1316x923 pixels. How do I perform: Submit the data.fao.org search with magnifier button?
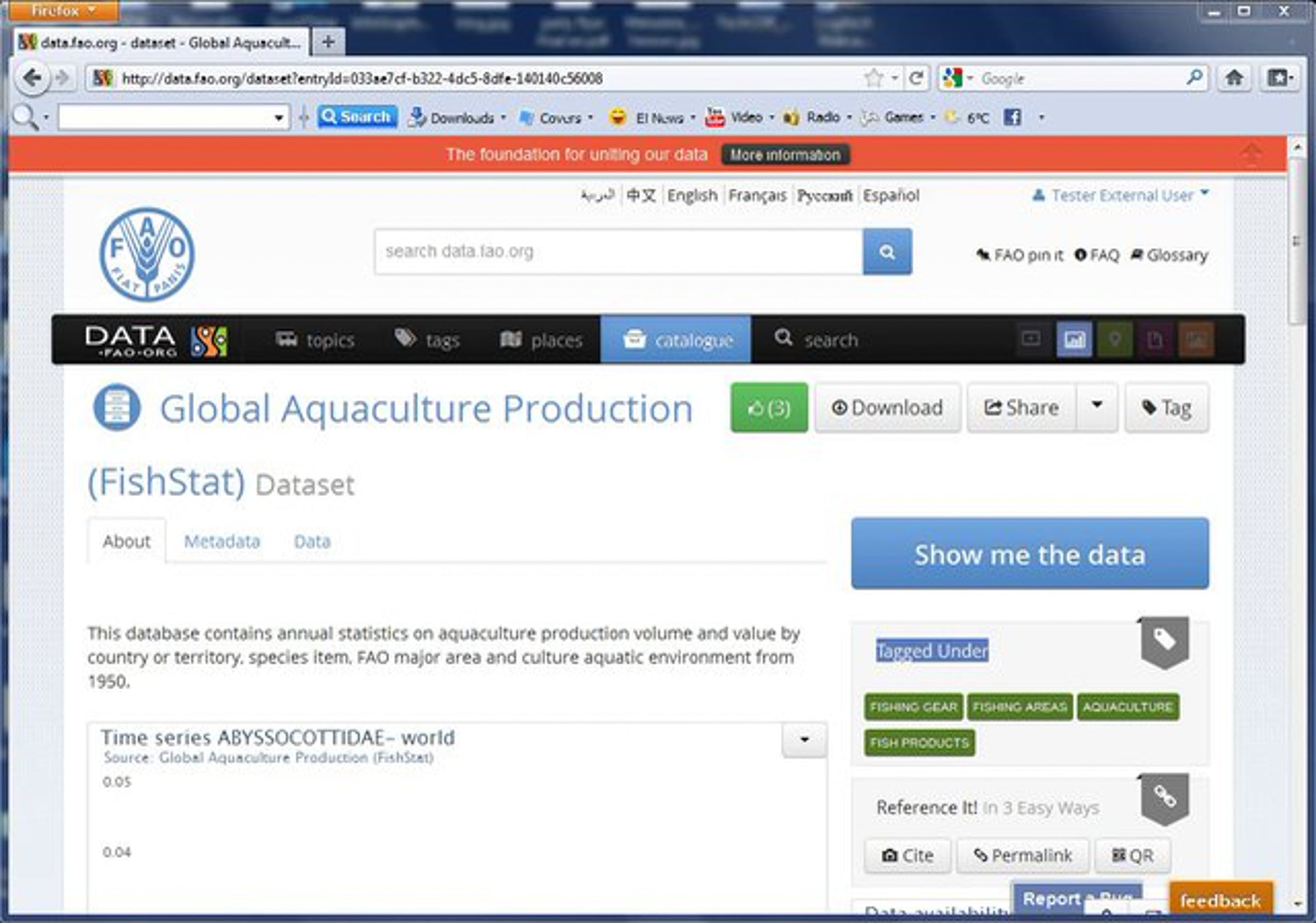pos(887,252)
